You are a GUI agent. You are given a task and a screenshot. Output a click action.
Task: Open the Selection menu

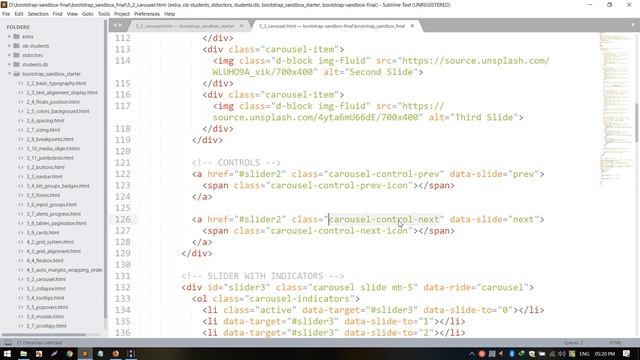tap(38, 14)
